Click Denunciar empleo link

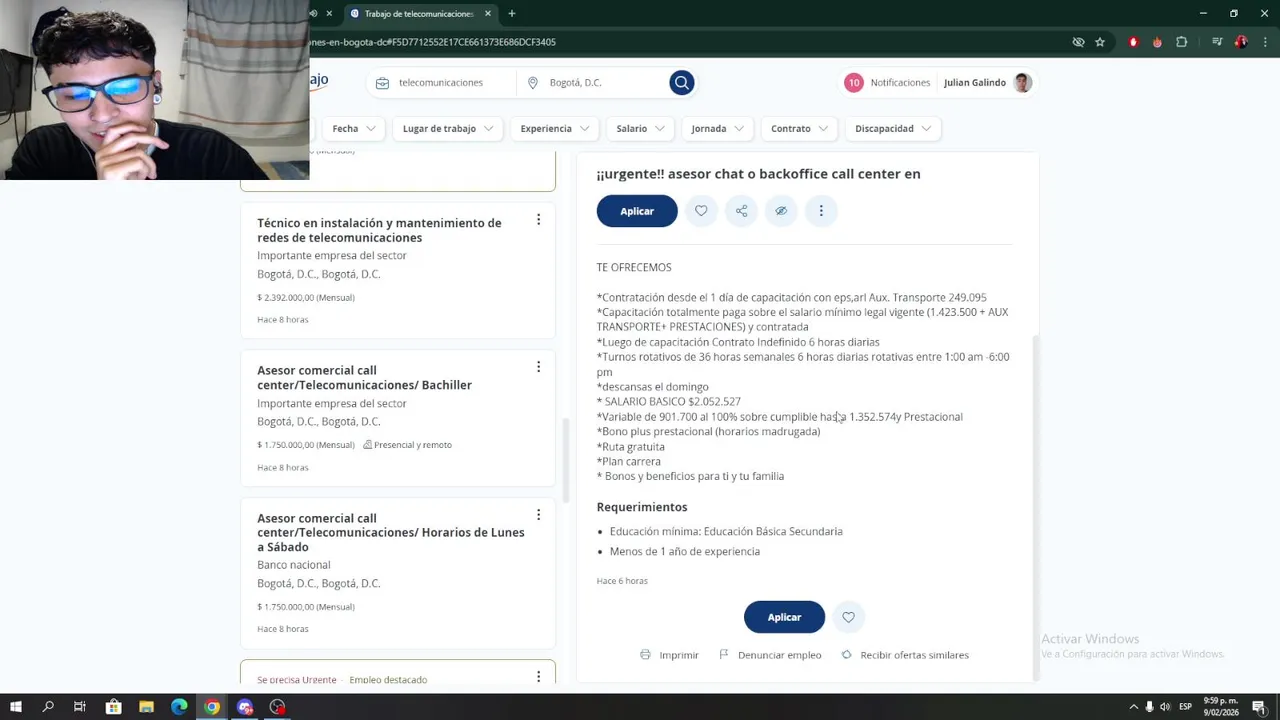770,655
